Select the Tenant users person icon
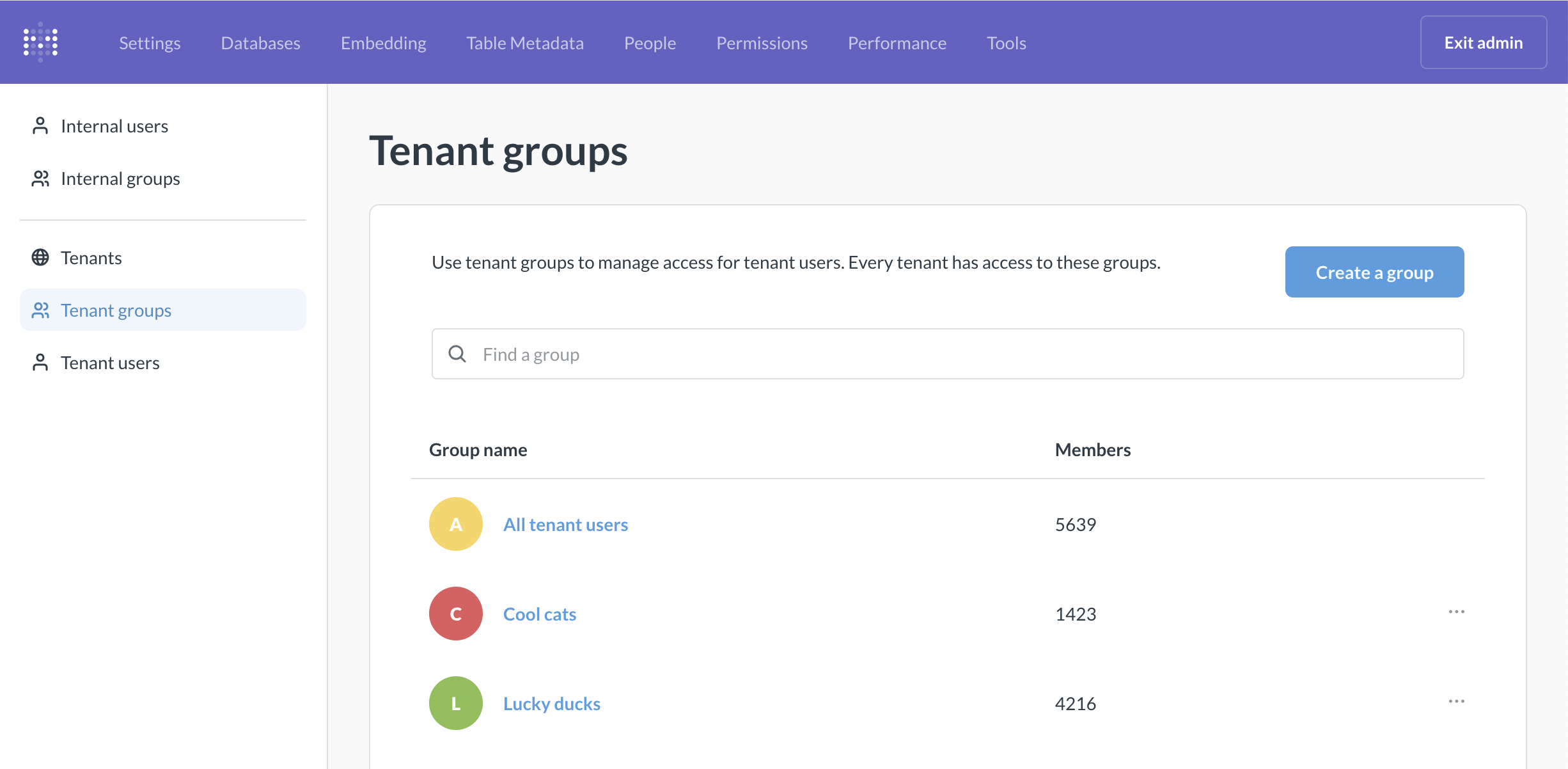Viewport: 1568px width, 769px height. pos(40,362)
